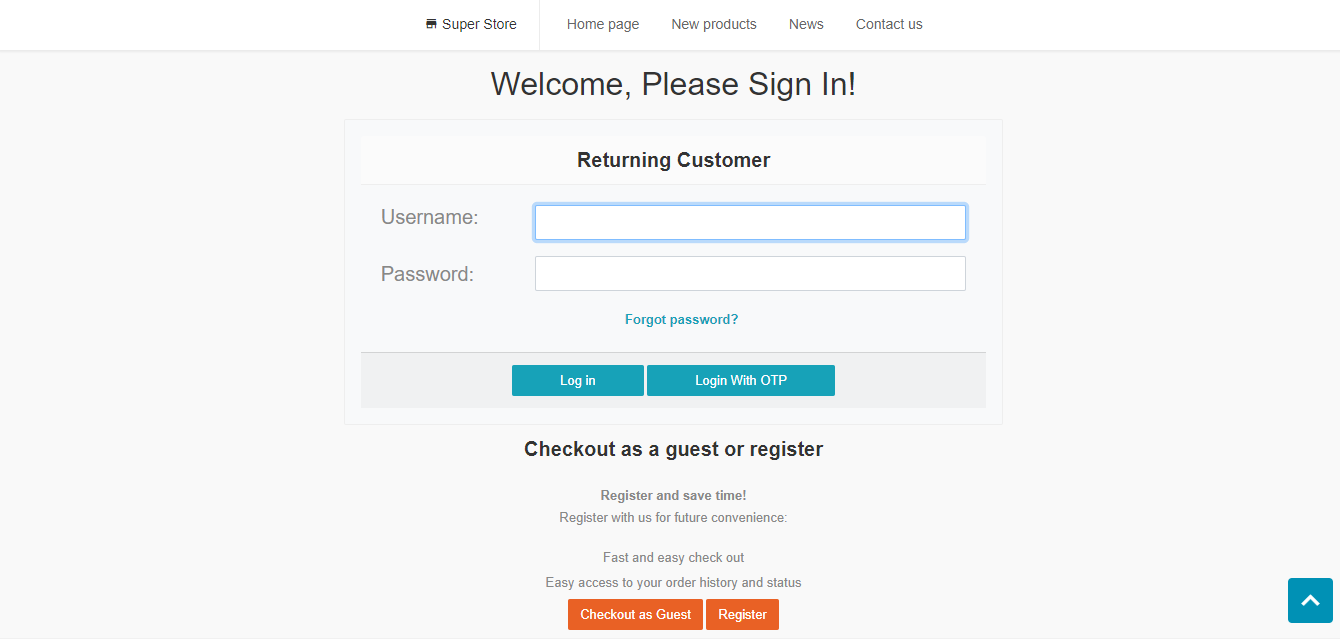1340x639 pixels.
Task: Click the Checkout as Guest button
Action: [x=635, y=614]
